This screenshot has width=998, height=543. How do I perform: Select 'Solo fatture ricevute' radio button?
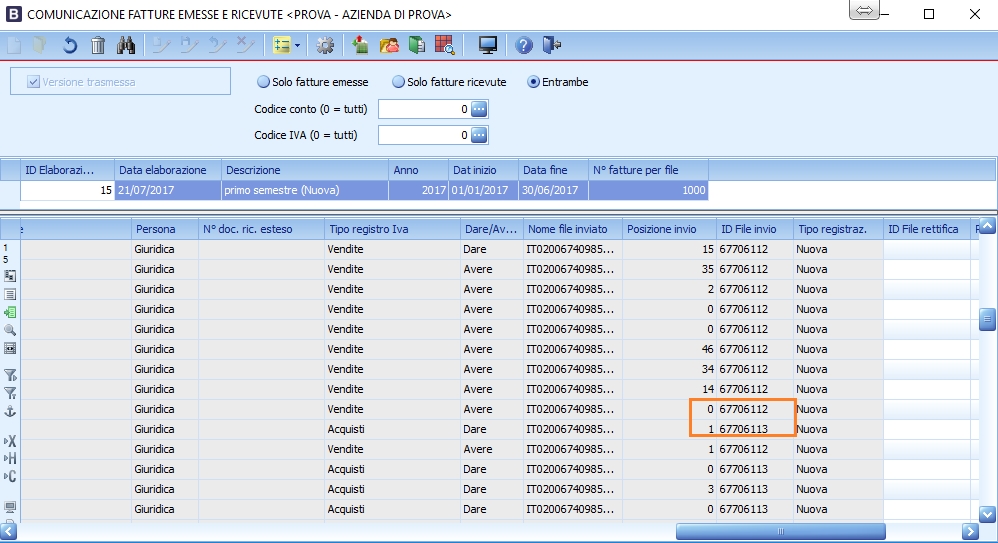[398, 82]
